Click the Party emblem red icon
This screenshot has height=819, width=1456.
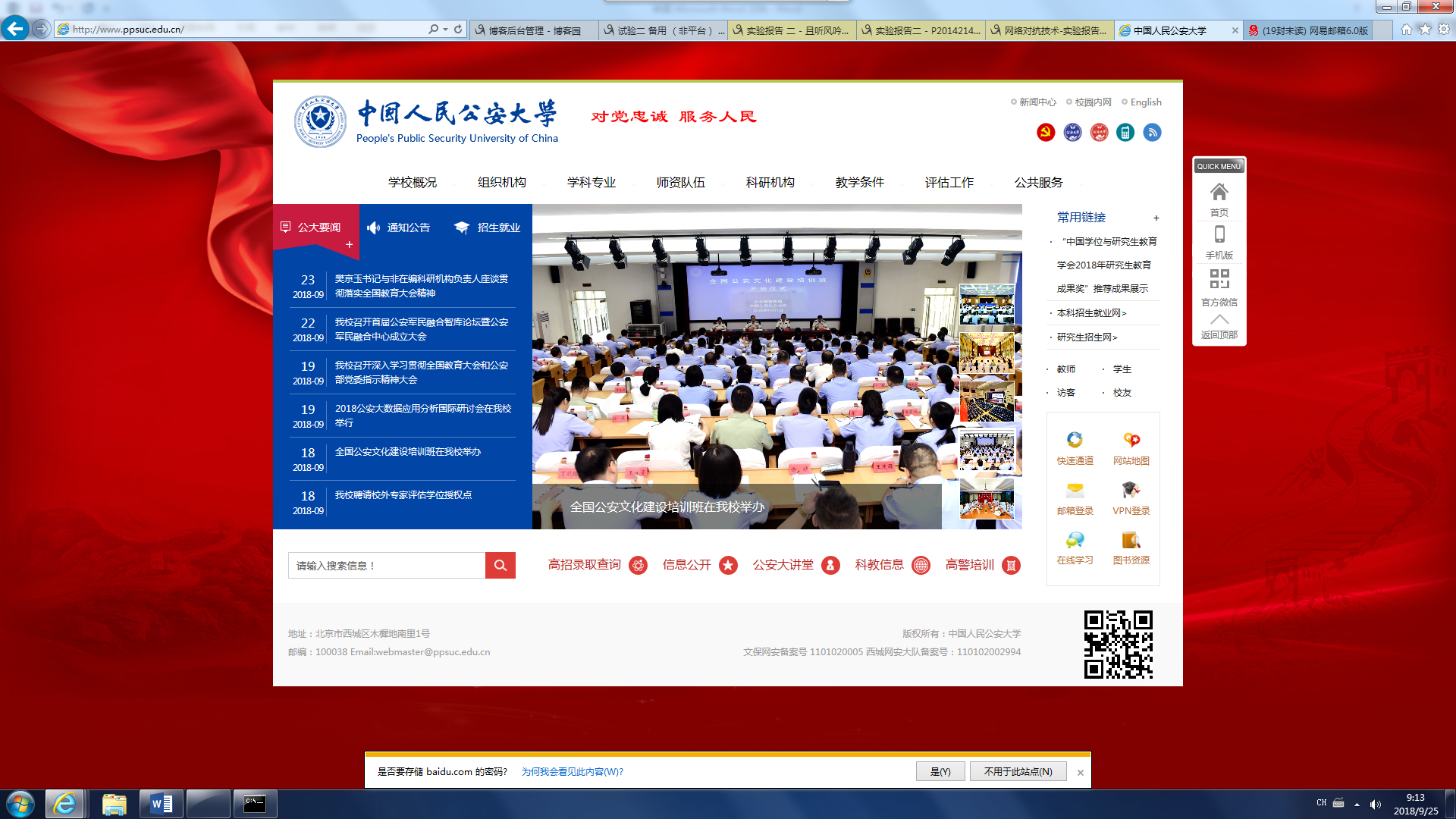click(1045, 133)
